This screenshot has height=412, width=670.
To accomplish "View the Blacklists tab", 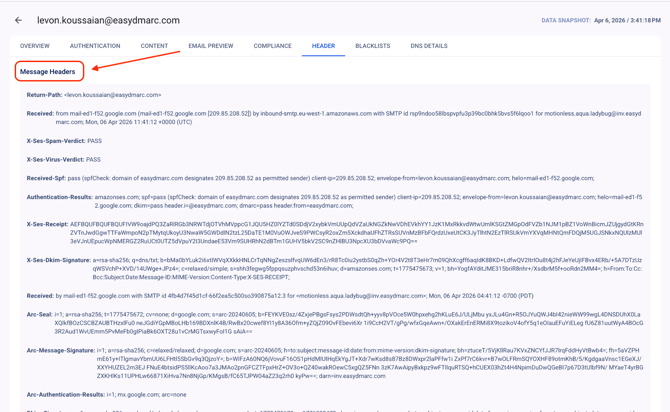I will coord(373,46).
